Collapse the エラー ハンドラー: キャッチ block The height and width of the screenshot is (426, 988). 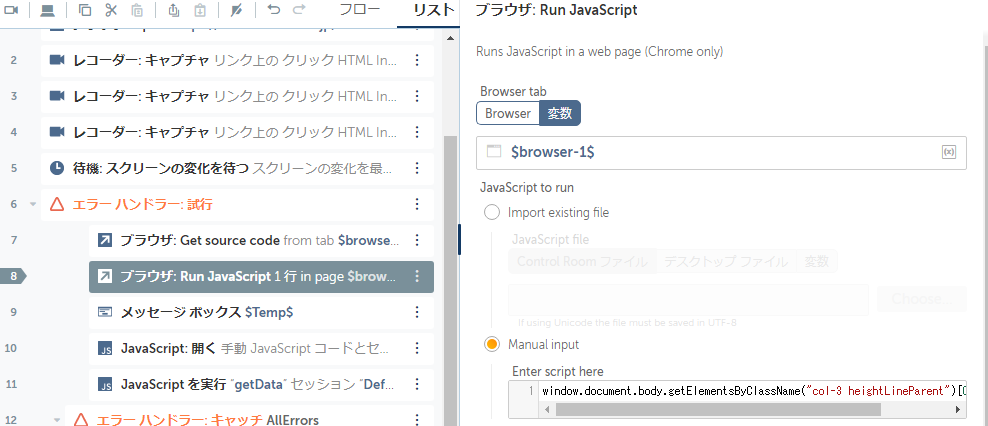click(x=57, y=419)
